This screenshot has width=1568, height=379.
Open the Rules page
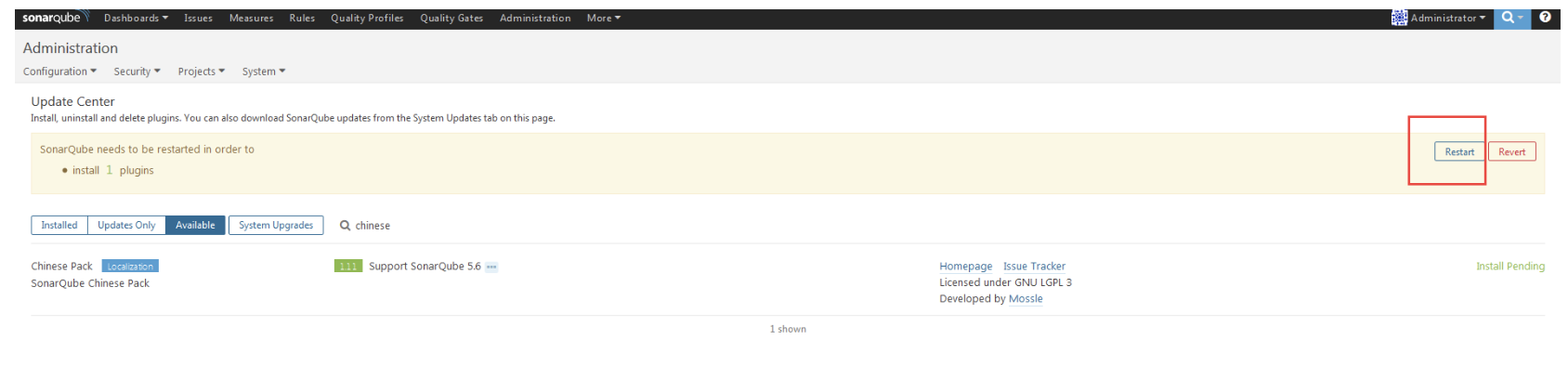(x=302, y=18)
